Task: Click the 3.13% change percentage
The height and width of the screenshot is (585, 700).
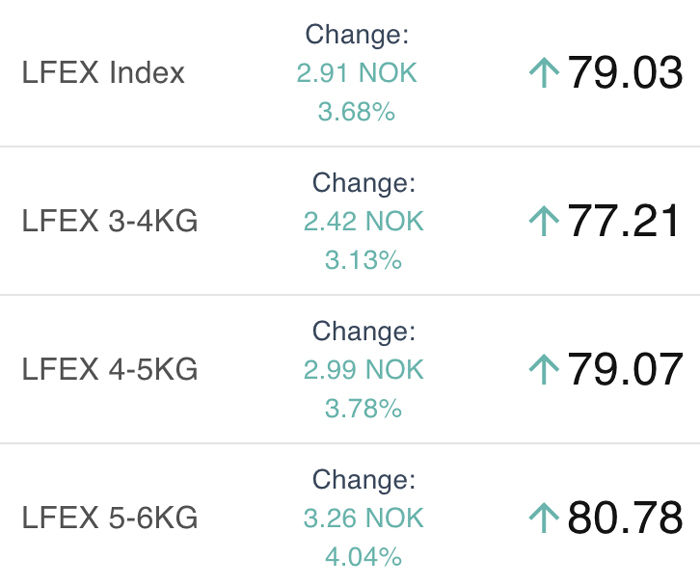Action: [x=363, y=259]
